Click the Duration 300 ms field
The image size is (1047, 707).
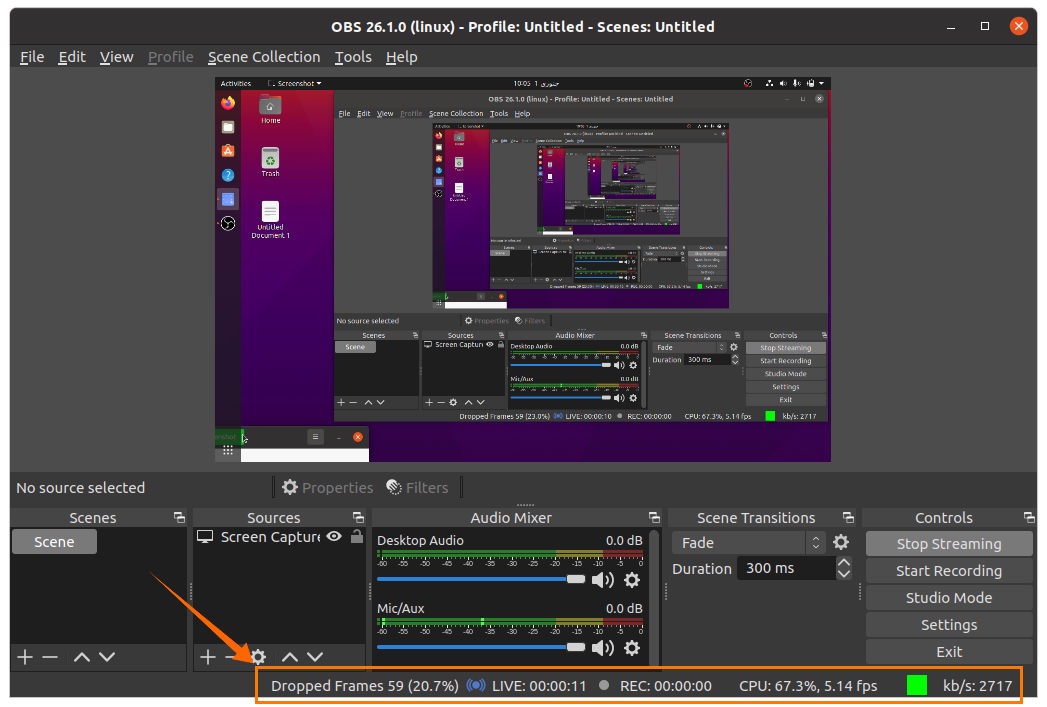[787, 568]
